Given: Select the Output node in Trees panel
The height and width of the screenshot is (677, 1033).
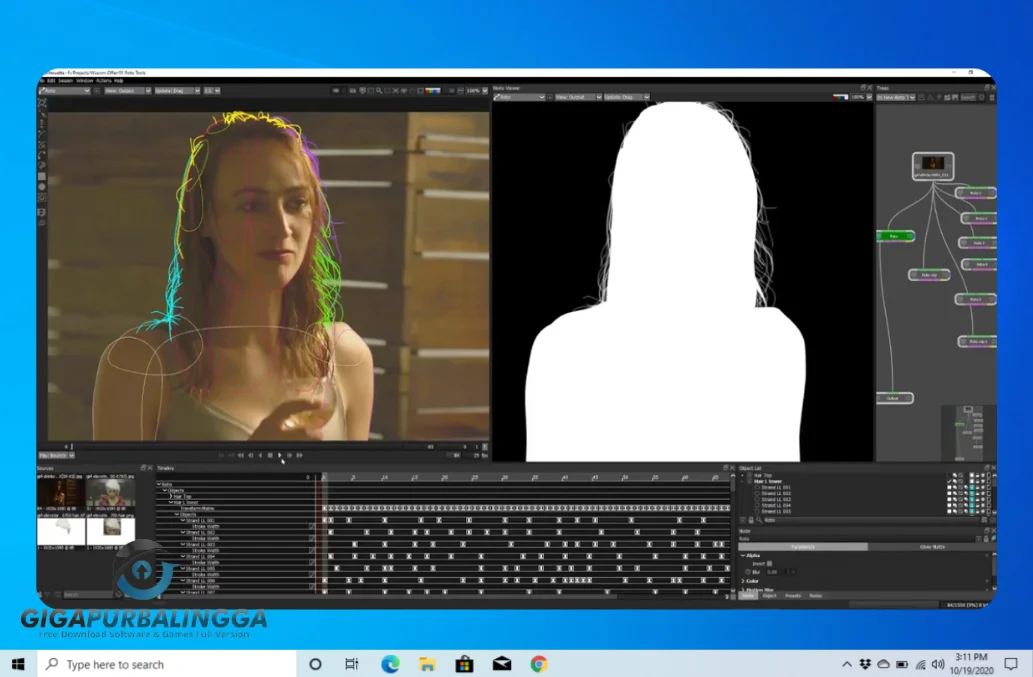Looking at the screenshot, I should [894, 398].
